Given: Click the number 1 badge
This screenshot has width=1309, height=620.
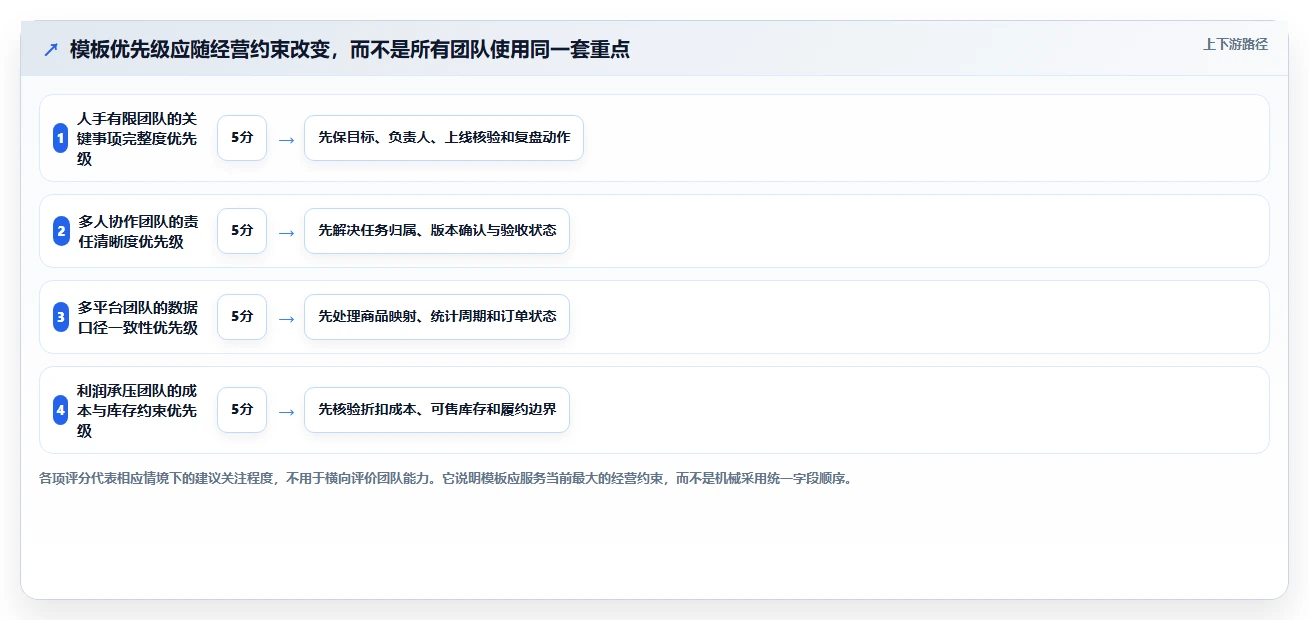Looking at the screenshot, I should click(61, 138).
